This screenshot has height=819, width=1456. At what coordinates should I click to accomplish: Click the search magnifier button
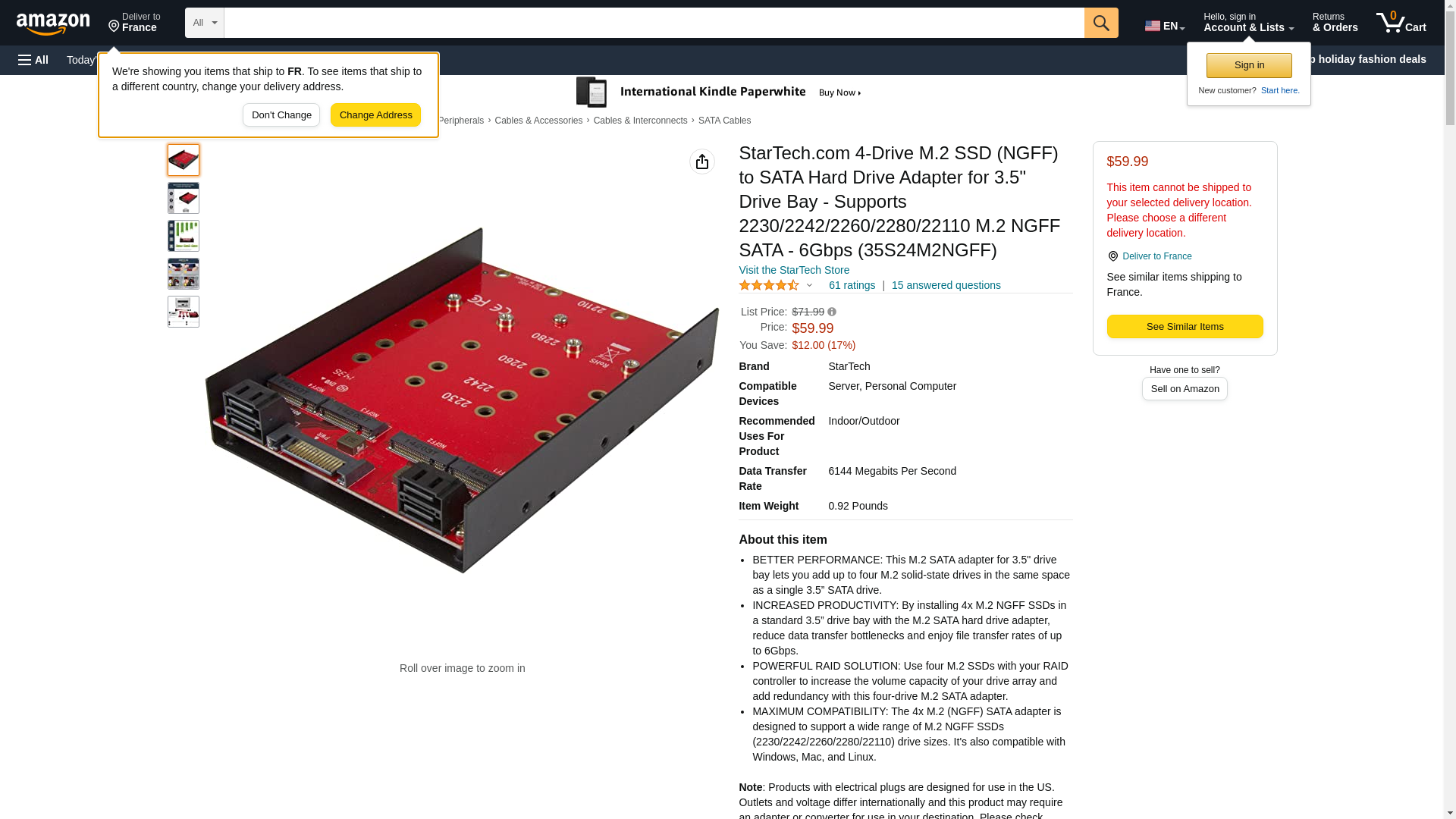1101,23
